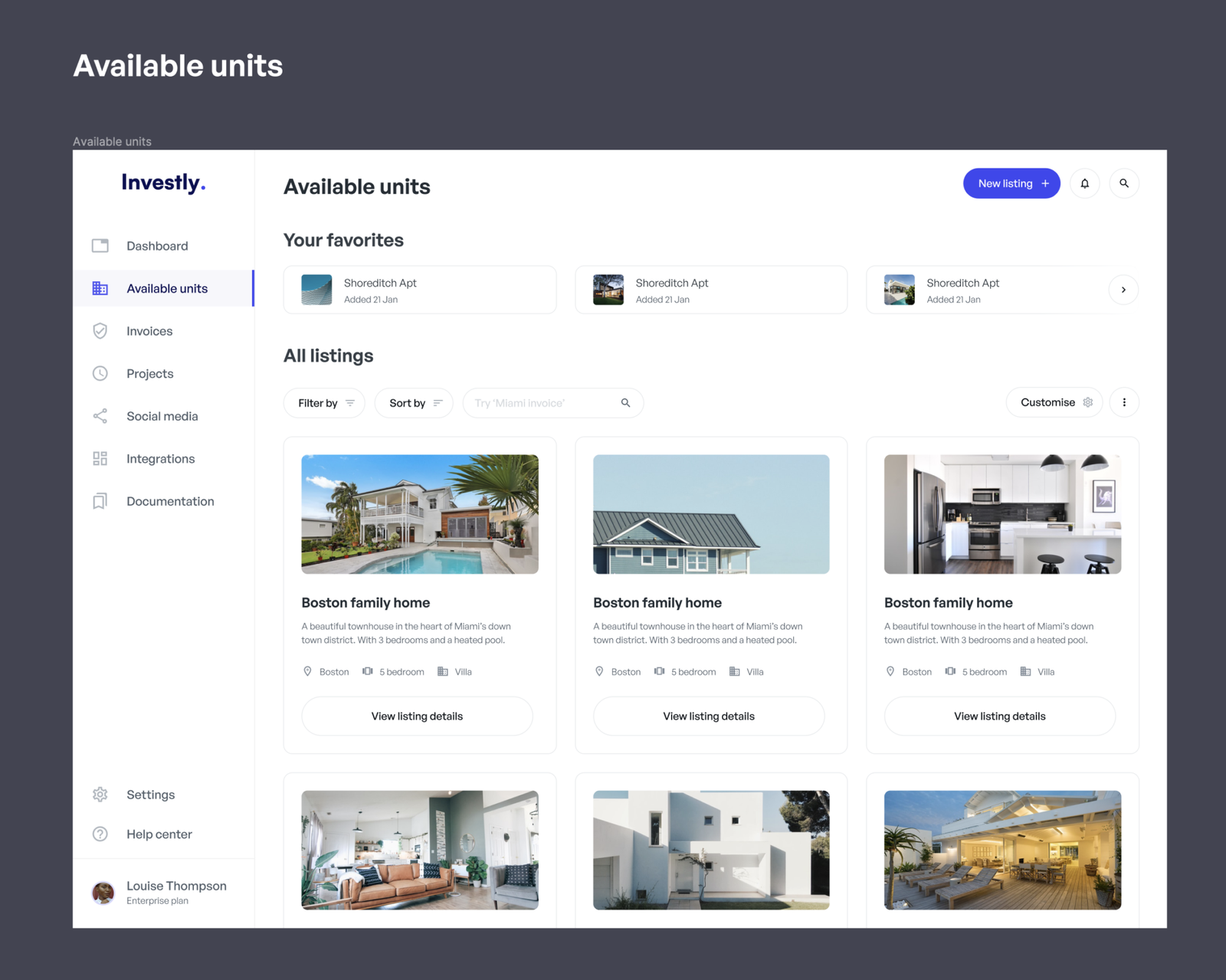This screenshot has height=980, width=1226.
Task: Open the Social media menu item
Action: [163, 416]
